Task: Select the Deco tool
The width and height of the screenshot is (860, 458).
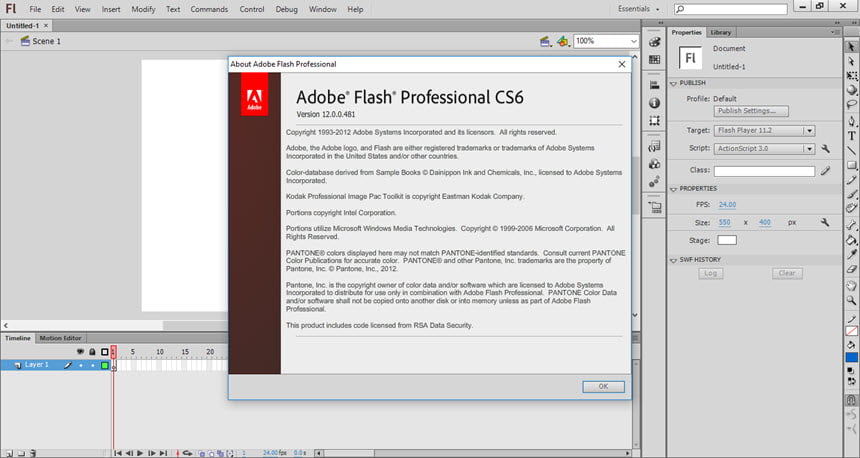Action: 852,207
